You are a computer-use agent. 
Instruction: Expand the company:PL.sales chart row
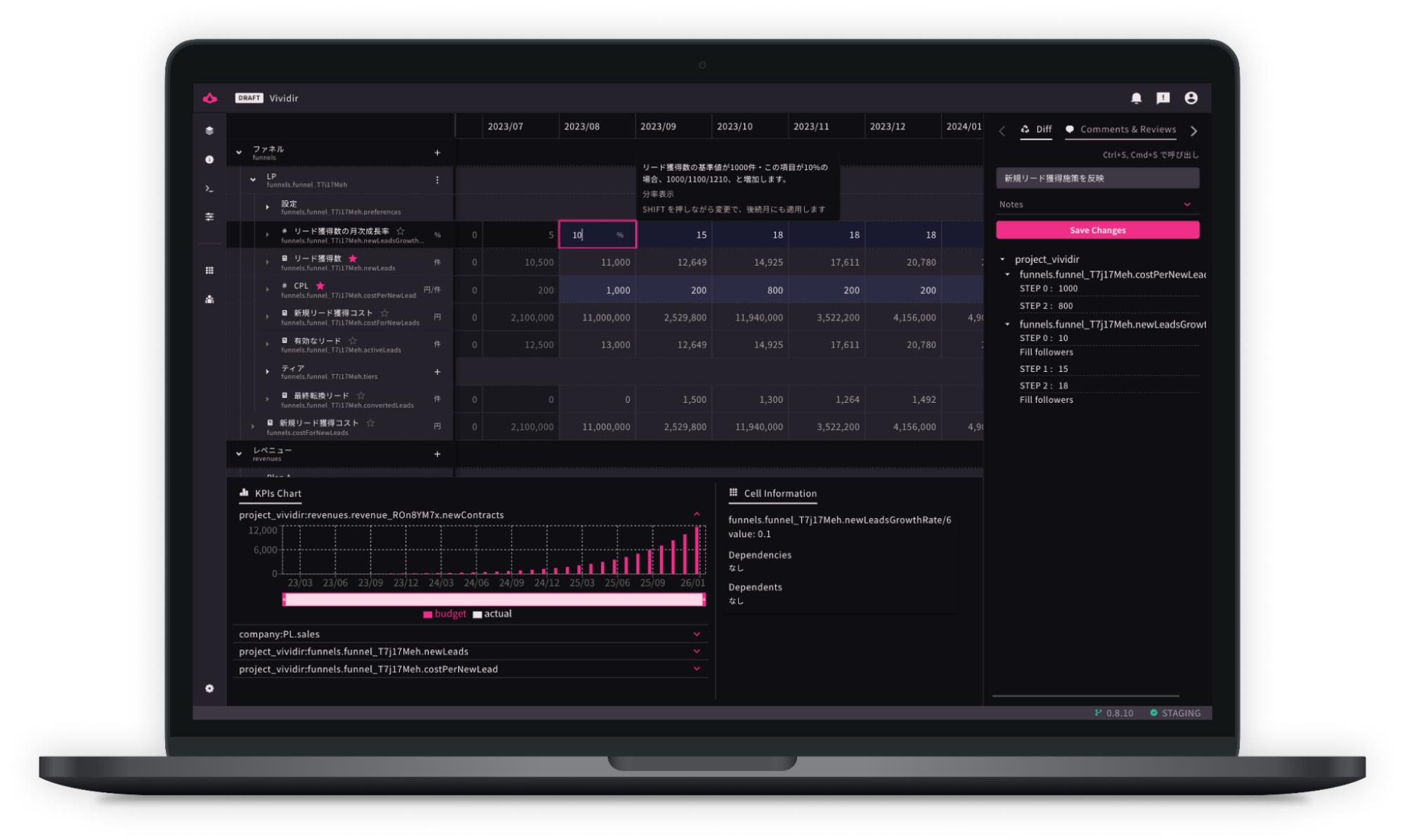coord(697,634)
